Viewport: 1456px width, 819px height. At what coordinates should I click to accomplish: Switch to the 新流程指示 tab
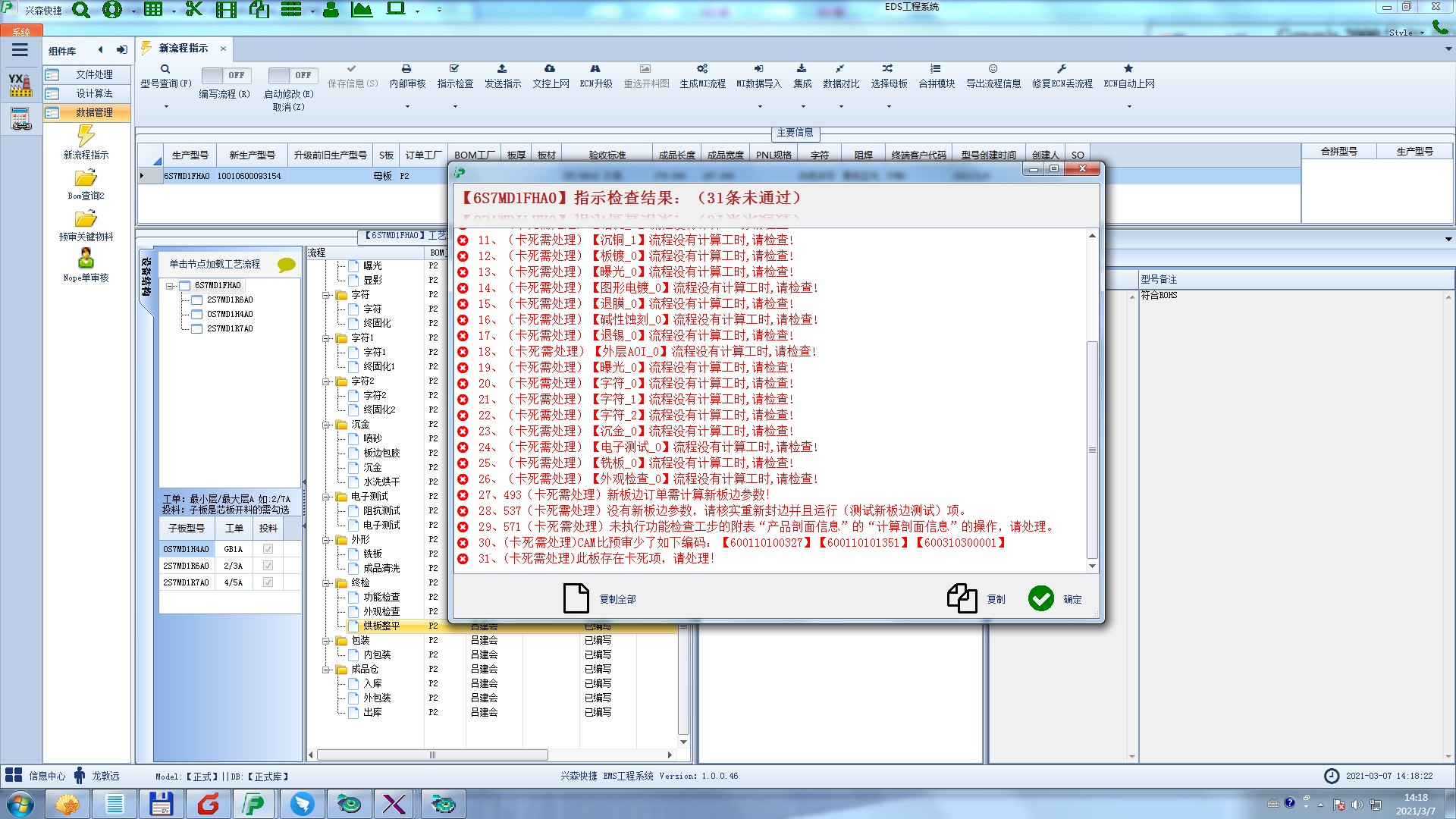(183, 48)
